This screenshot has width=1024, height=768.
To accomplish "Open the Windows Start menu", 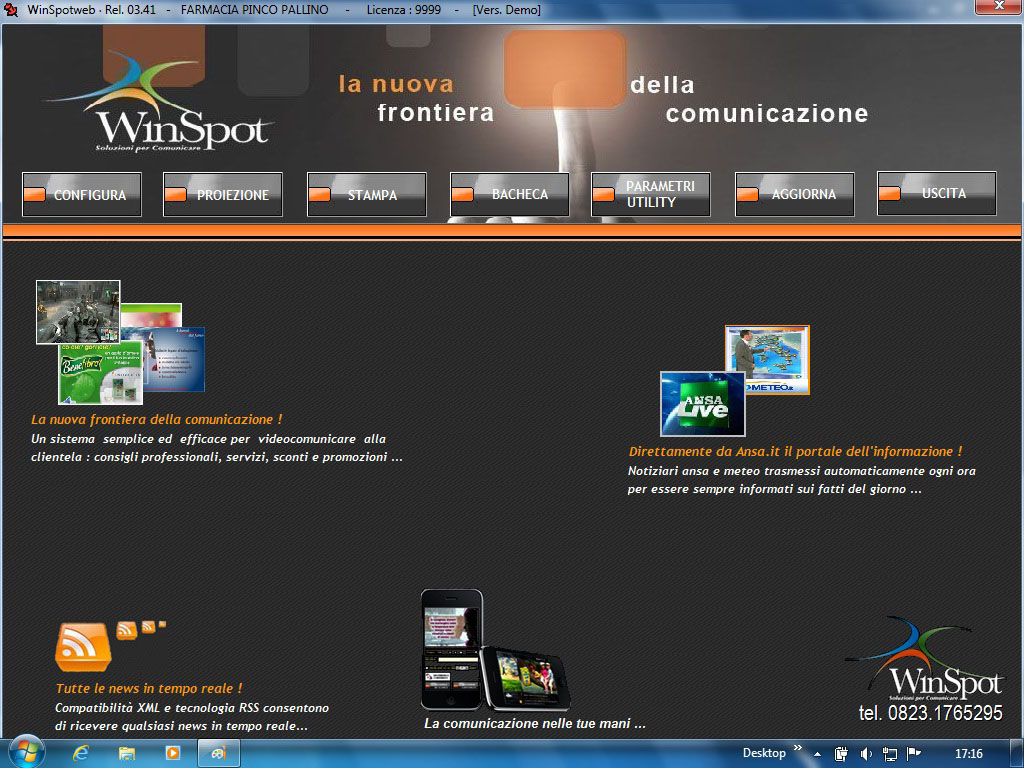I will click(x=25, y=752).
